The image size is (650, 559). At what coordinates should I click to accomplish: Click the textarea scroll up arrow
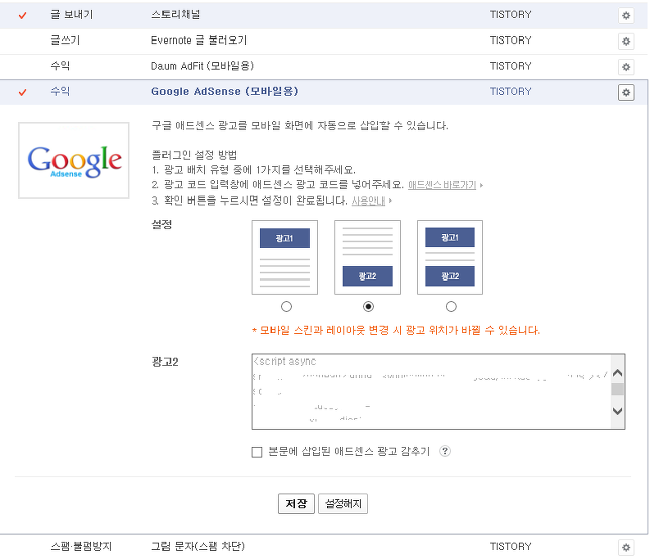tap(617, 373)
